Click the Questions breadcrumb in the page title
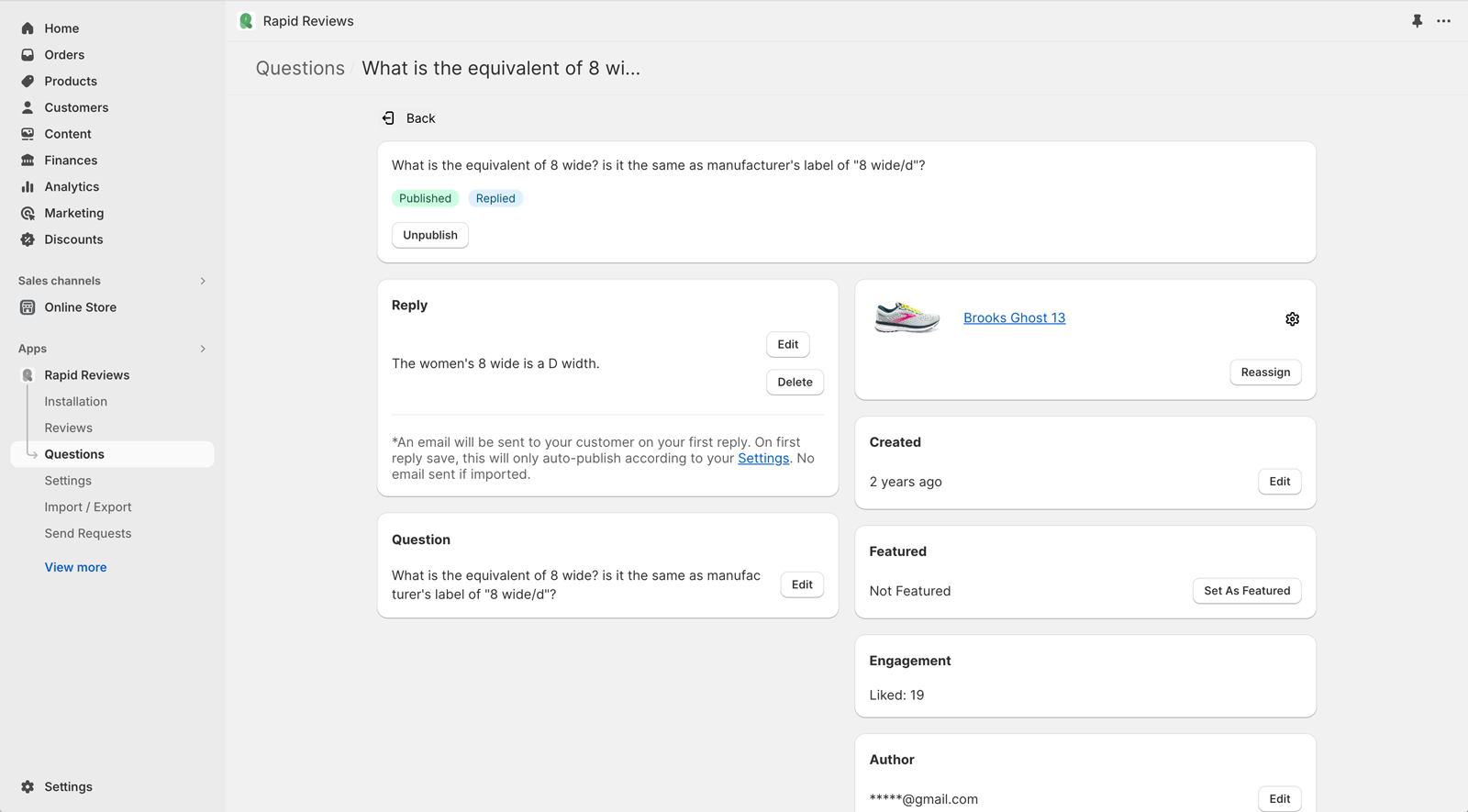 pos(300,68)
